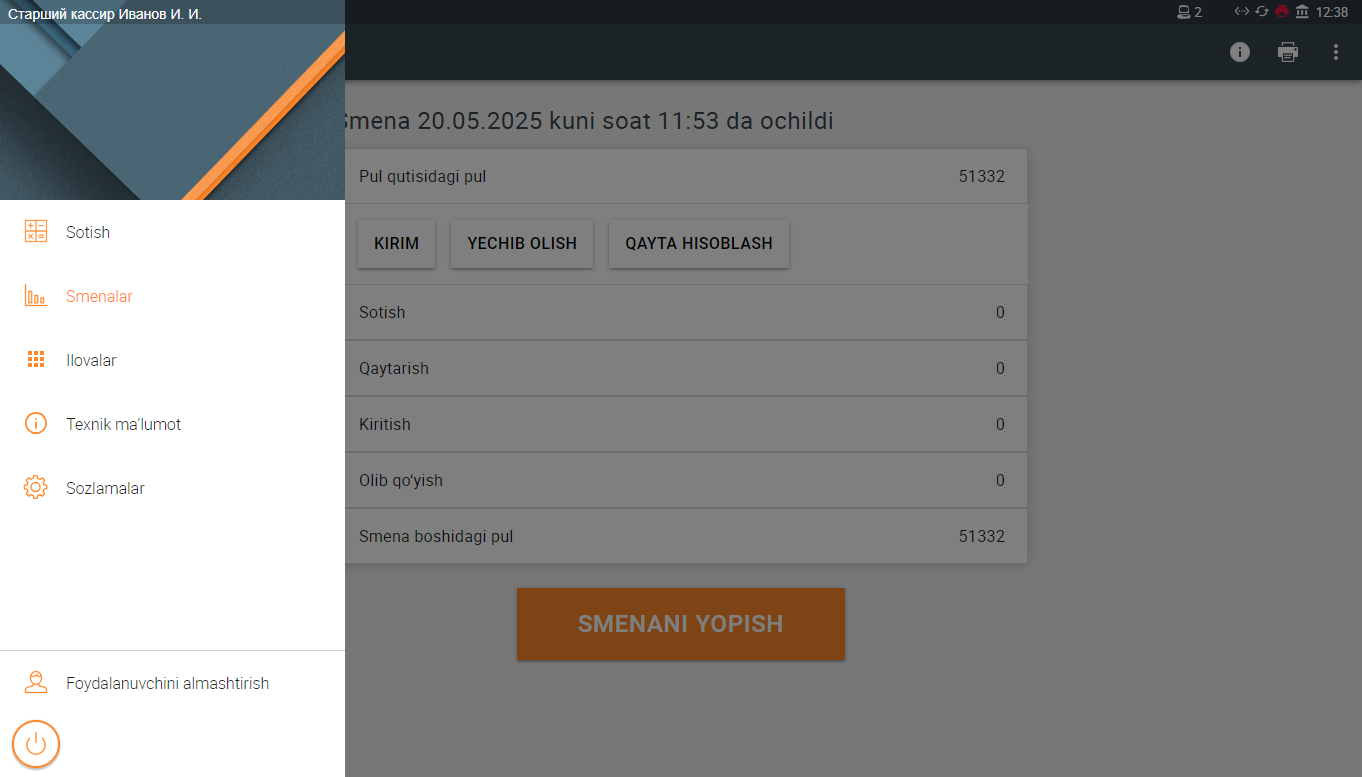This screenshot has width=1362, height=777.
Task: Click the Foydalanuvchini almashtirish user icon
Action: (36, 684)
